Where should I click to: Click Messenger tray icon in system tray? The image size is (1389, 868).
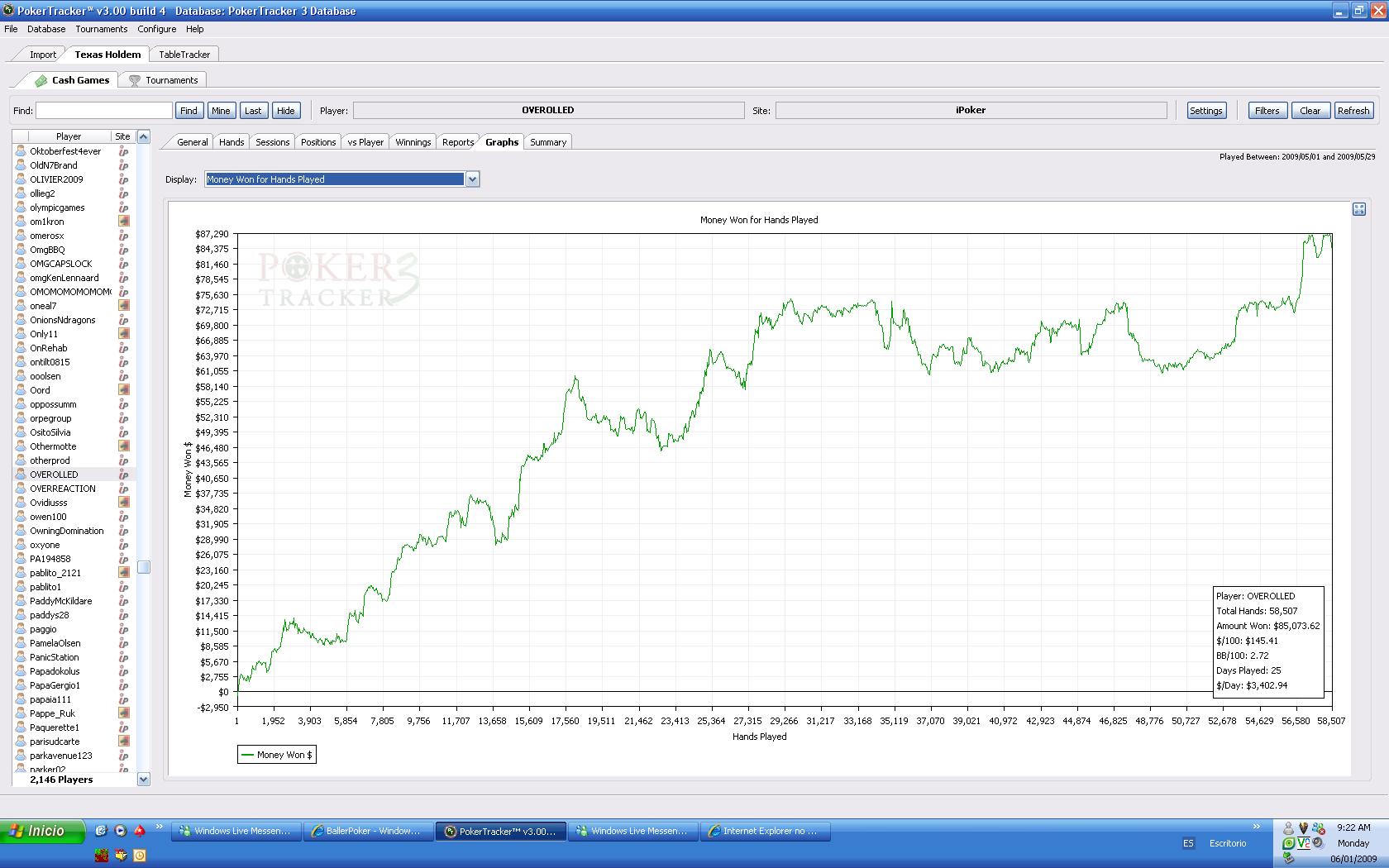(1319, 827)
